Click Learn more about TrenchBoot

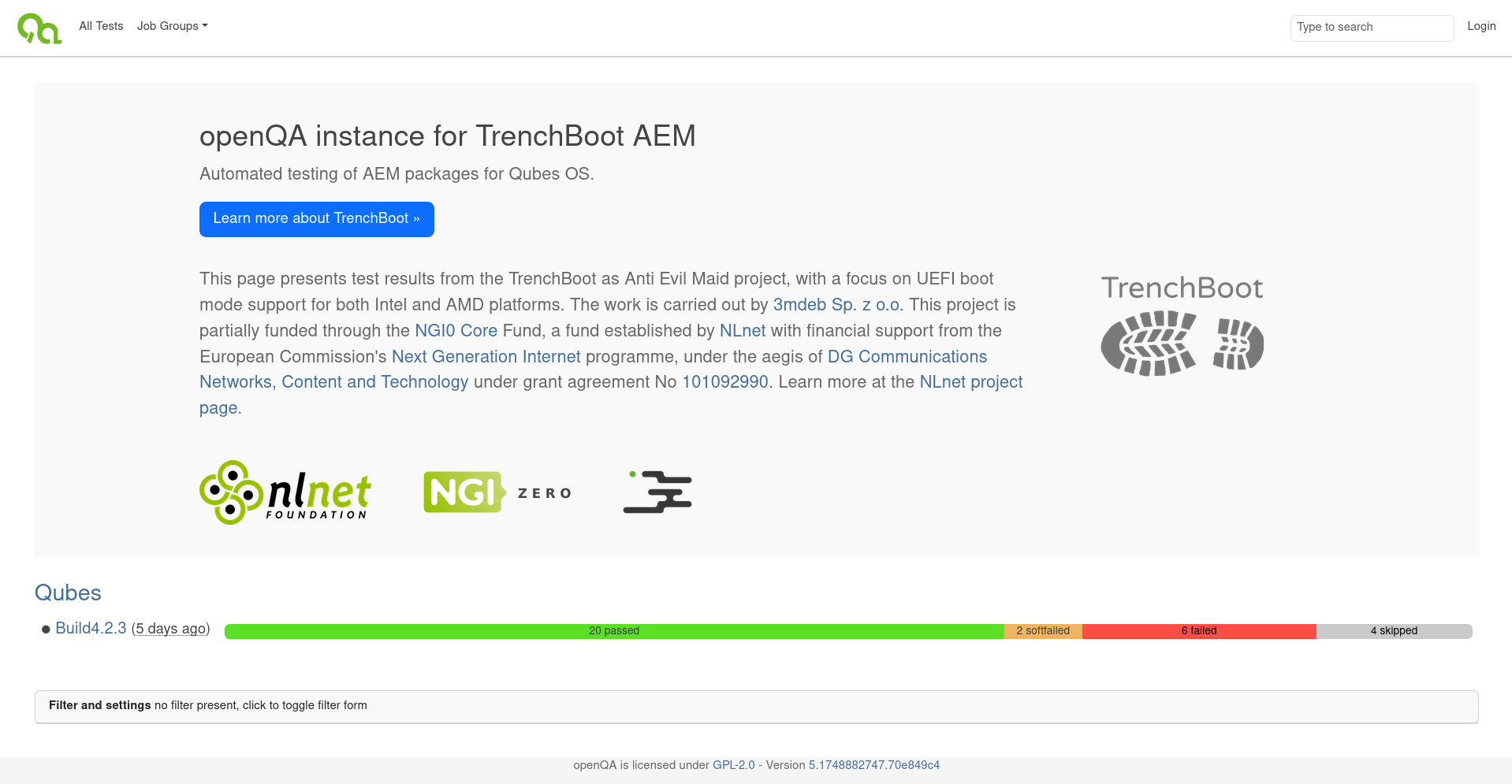pos(316,219)
